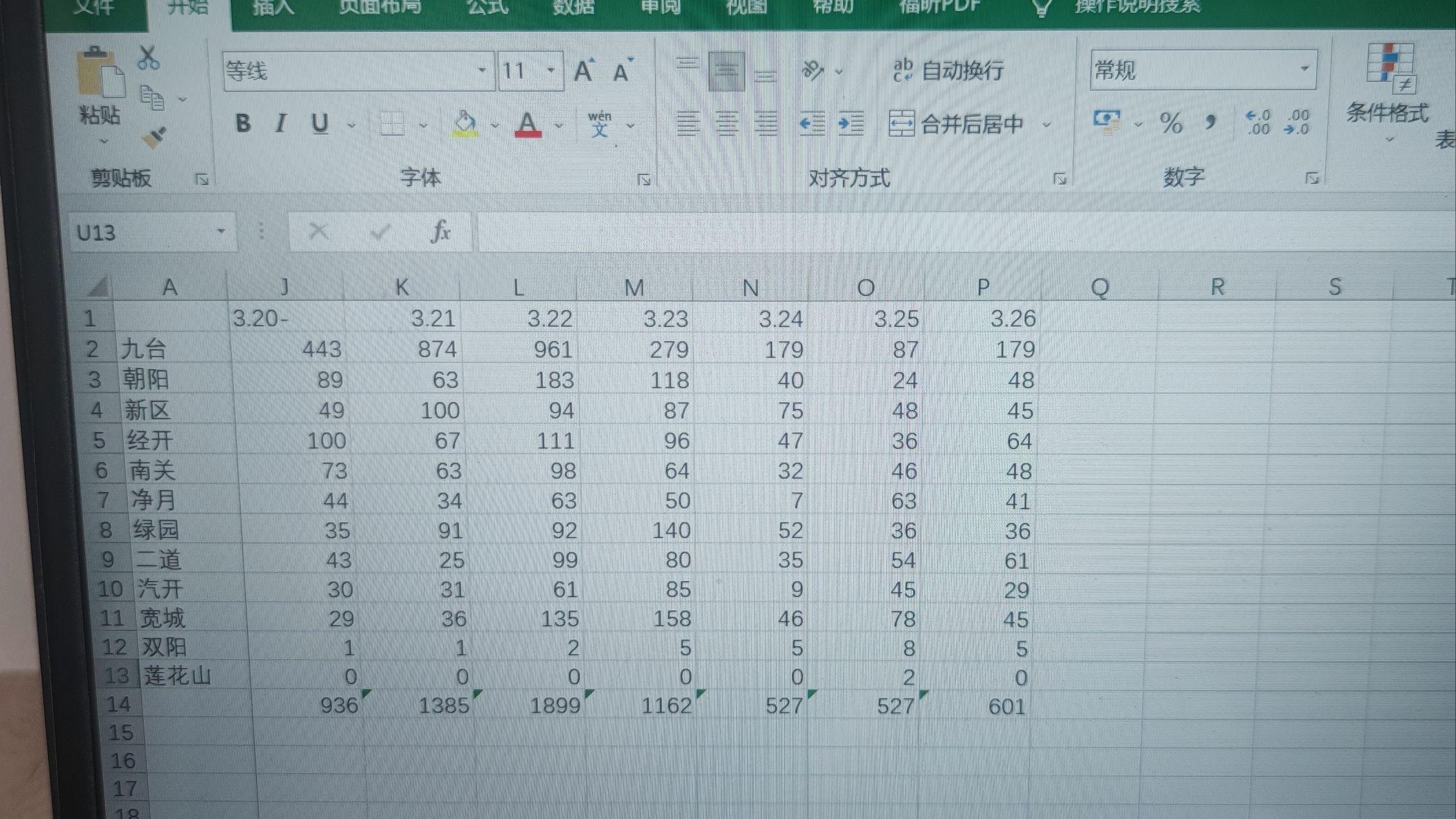This screenshot has height=819, width=1456.
Task: Expand font color dropdown arrow
Action: (559, 125)
